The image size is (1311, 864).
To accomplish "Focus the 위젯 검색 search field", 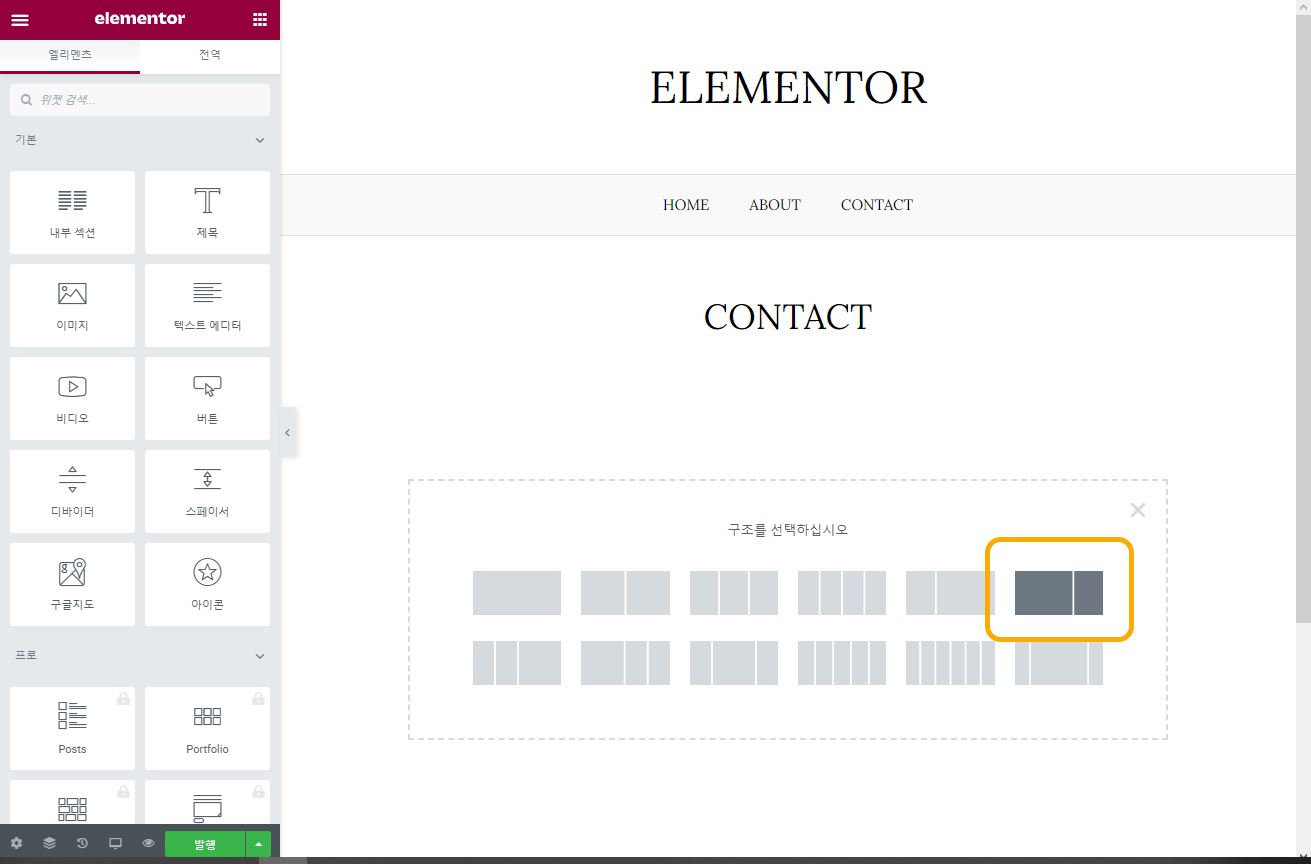I will pos(140,100).
